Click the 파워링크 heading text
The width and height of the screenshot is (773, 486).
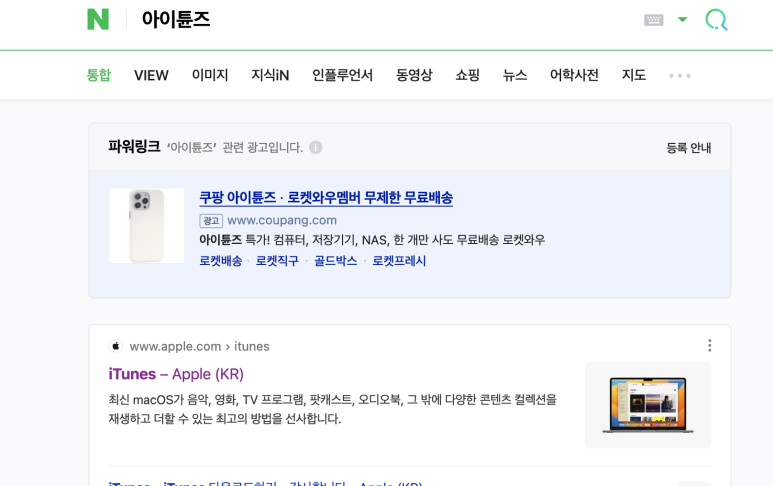pos(134,147)
